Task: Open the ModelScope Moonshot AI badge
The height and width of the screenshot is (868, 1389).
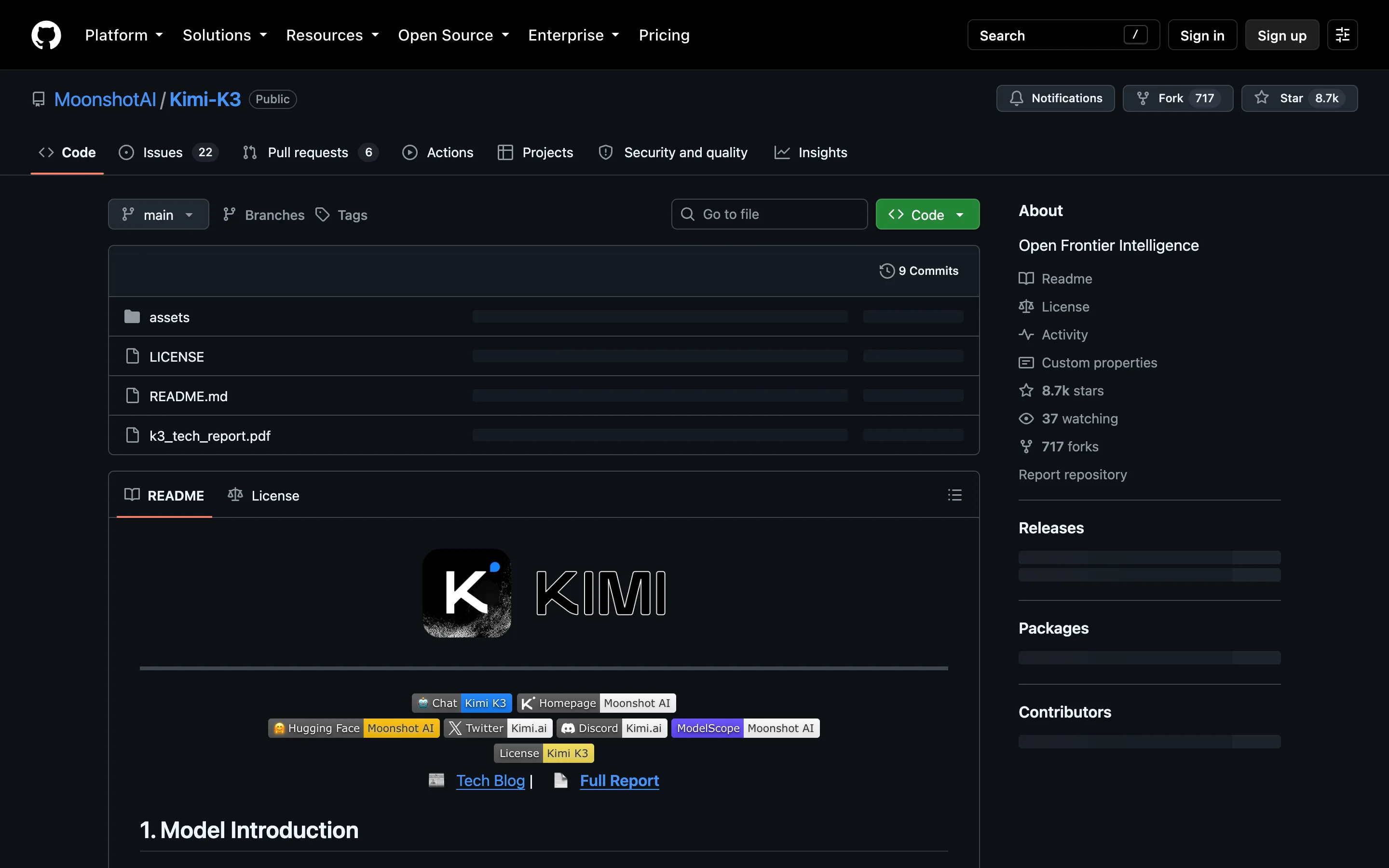Action: [x=745, y=728]
